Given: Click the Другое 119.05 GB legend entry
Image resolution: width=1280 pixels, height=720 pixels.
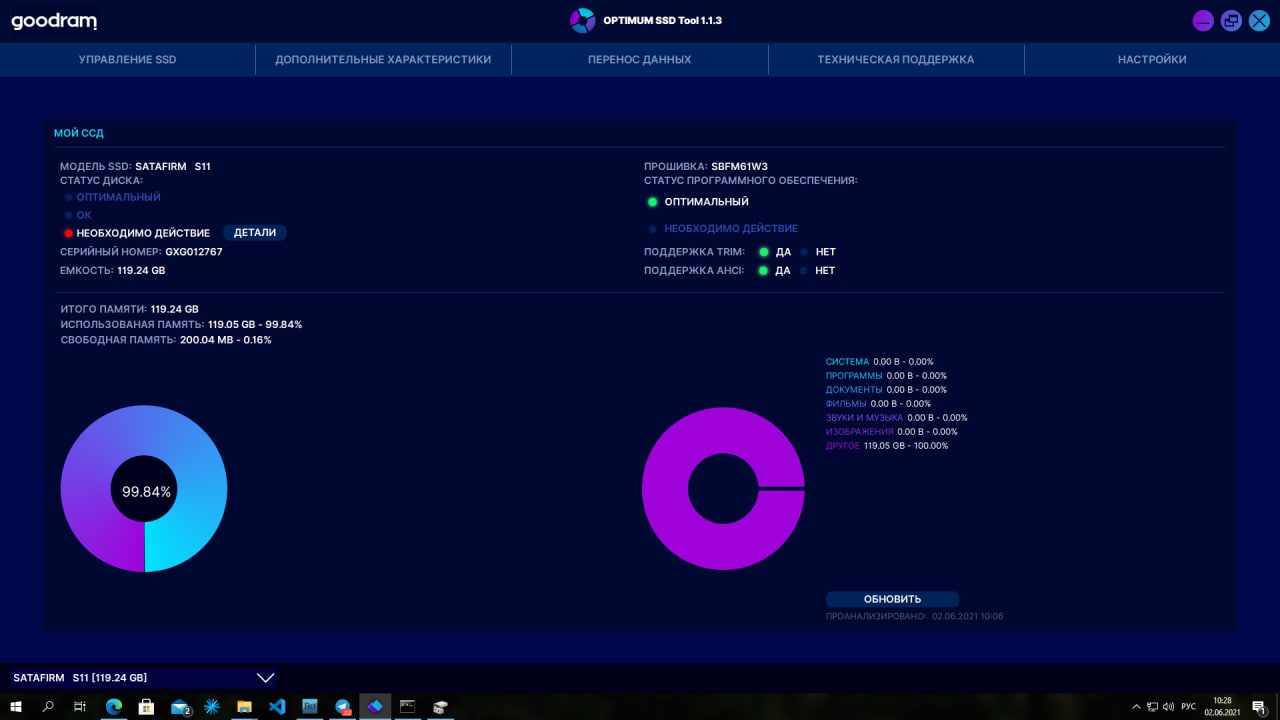Looking at the screenshot, I should pos(887,446).
